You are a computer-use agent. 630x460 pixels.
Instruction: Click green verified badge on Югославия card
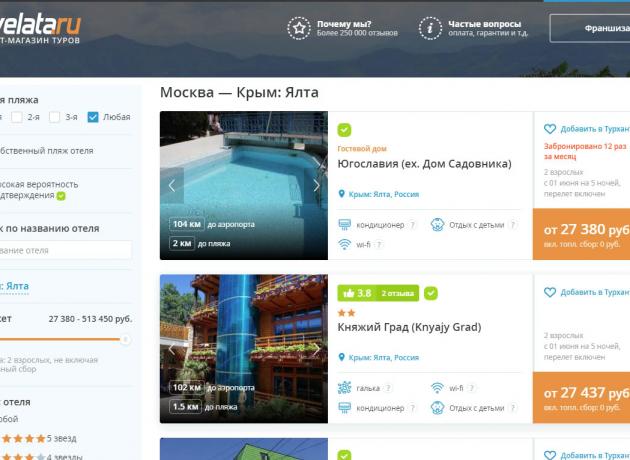[x=344, y=130]
